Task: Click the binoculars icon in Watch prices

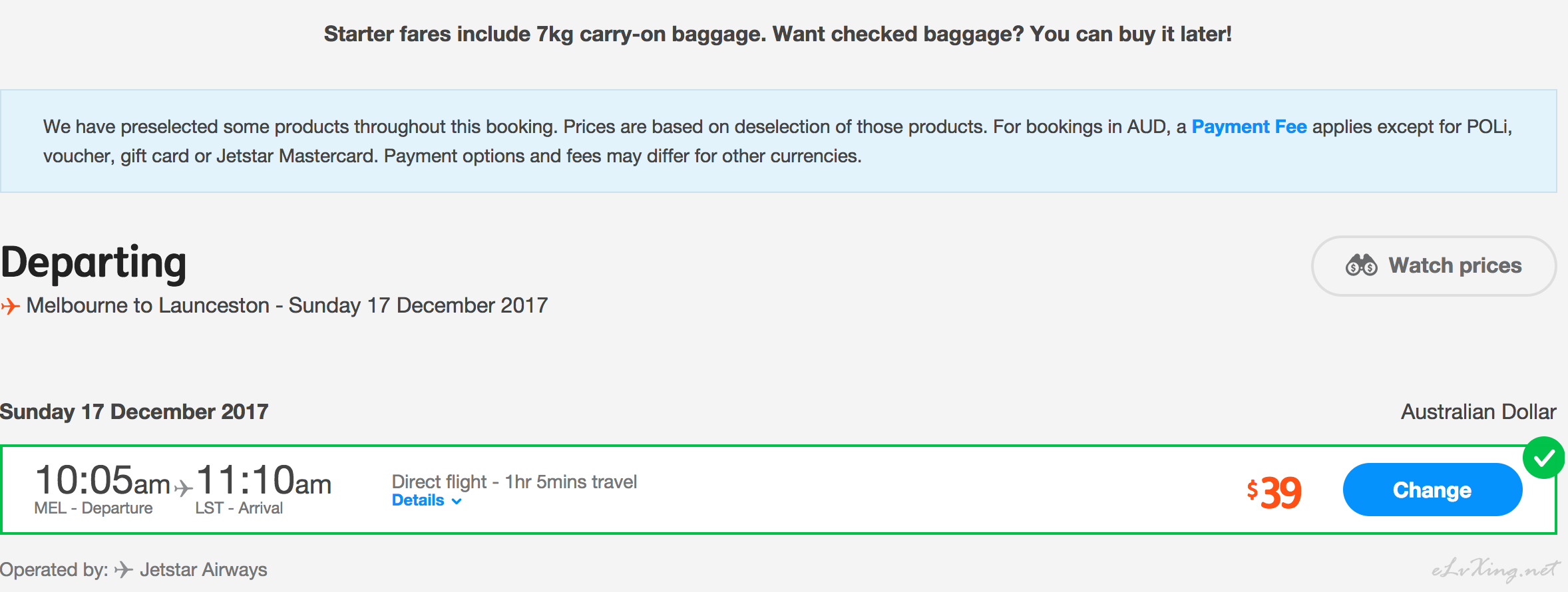Action: click(x=1362, y=265)
